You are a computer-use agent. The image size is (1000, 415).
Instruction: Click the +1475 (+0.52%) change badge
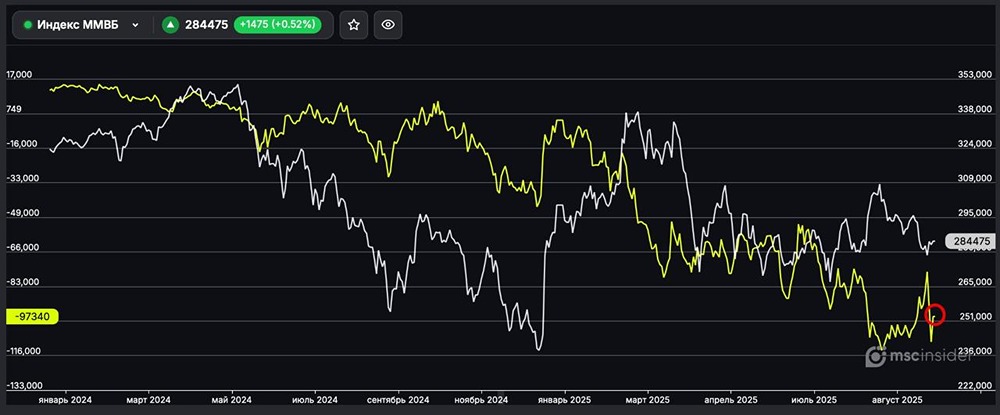pos(280,26)
